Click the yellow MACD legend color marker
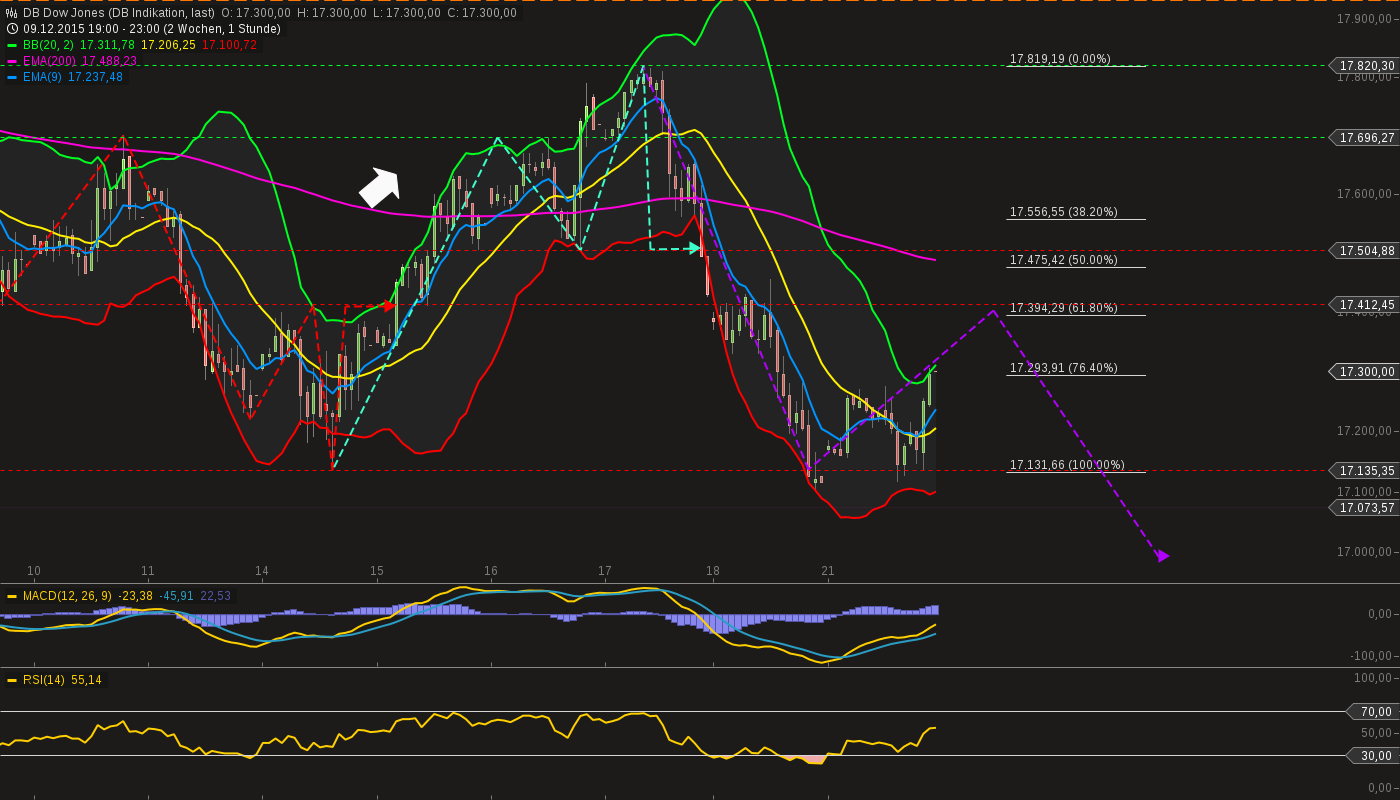 pos(12,596)
